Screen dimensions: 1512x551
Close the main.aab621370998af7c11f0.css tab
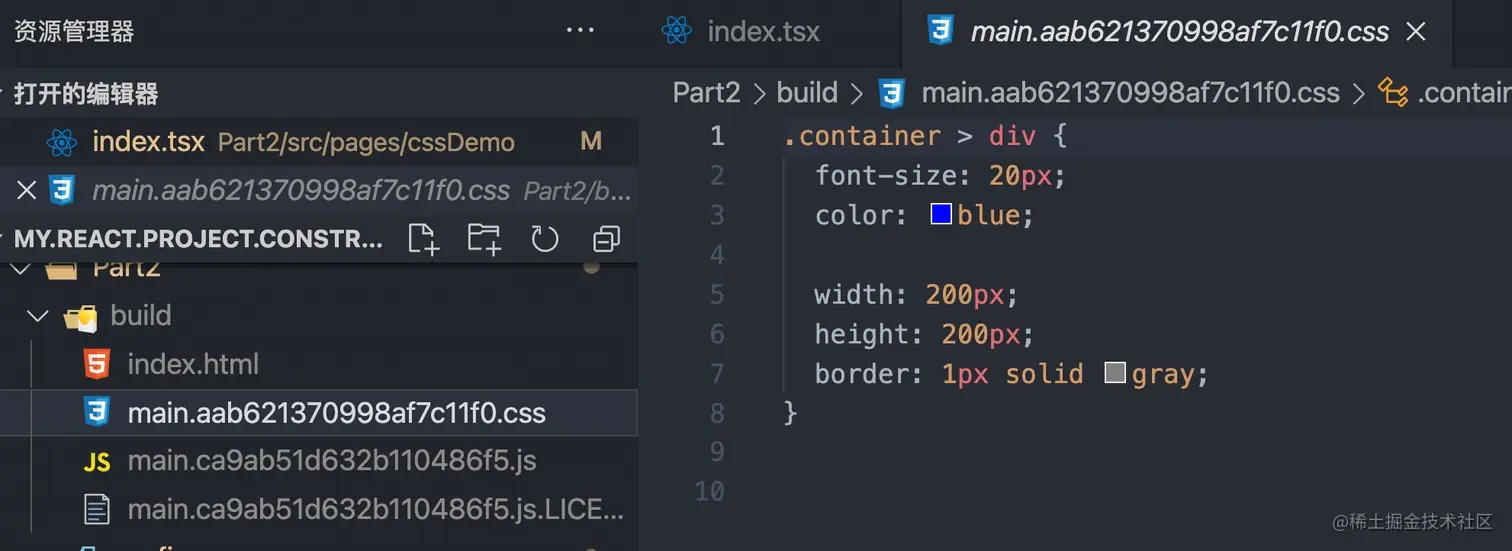coord(1416,32)
